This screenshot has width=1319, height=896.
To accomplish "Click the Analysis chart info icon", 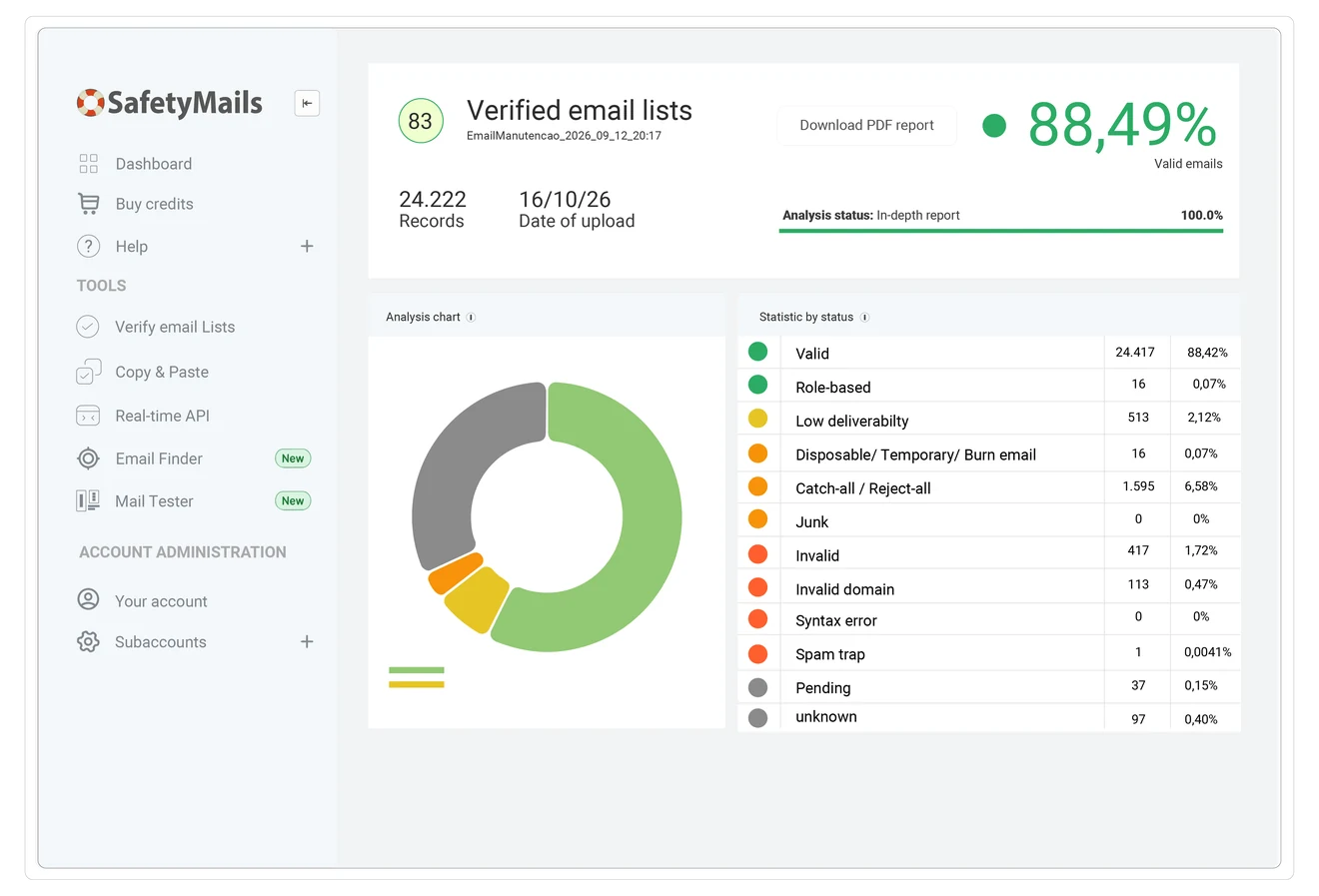I will click(471, 318).
